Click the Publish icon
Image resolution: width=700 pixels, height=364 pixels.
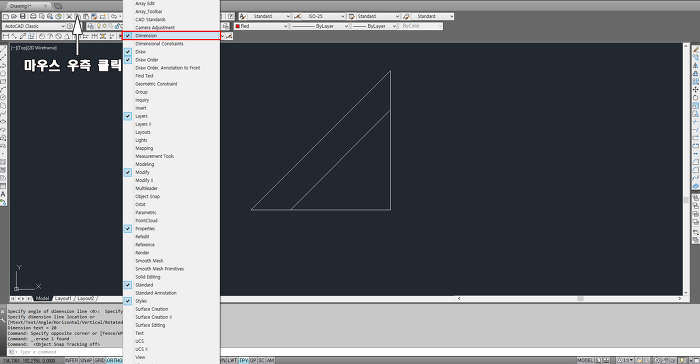point(50,16)
